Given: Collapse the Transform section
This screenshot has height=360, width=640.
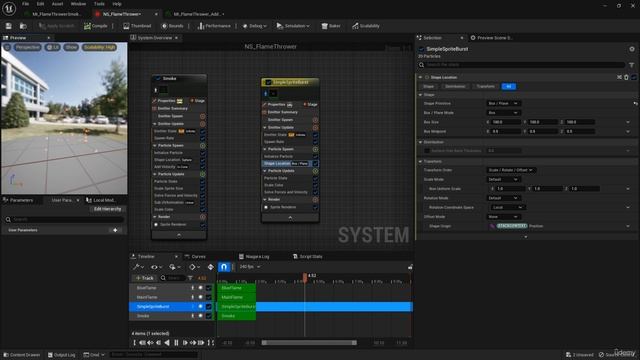Looking at the screenshot, I should [420, 161].
